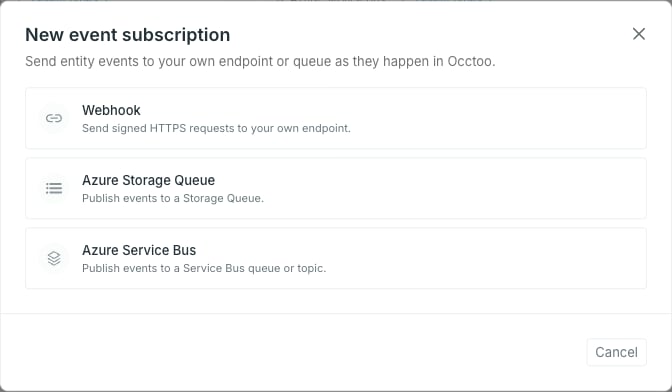Choose the Webhook subscription option
This screenshot has height=392, width=672.
[336, 118]
